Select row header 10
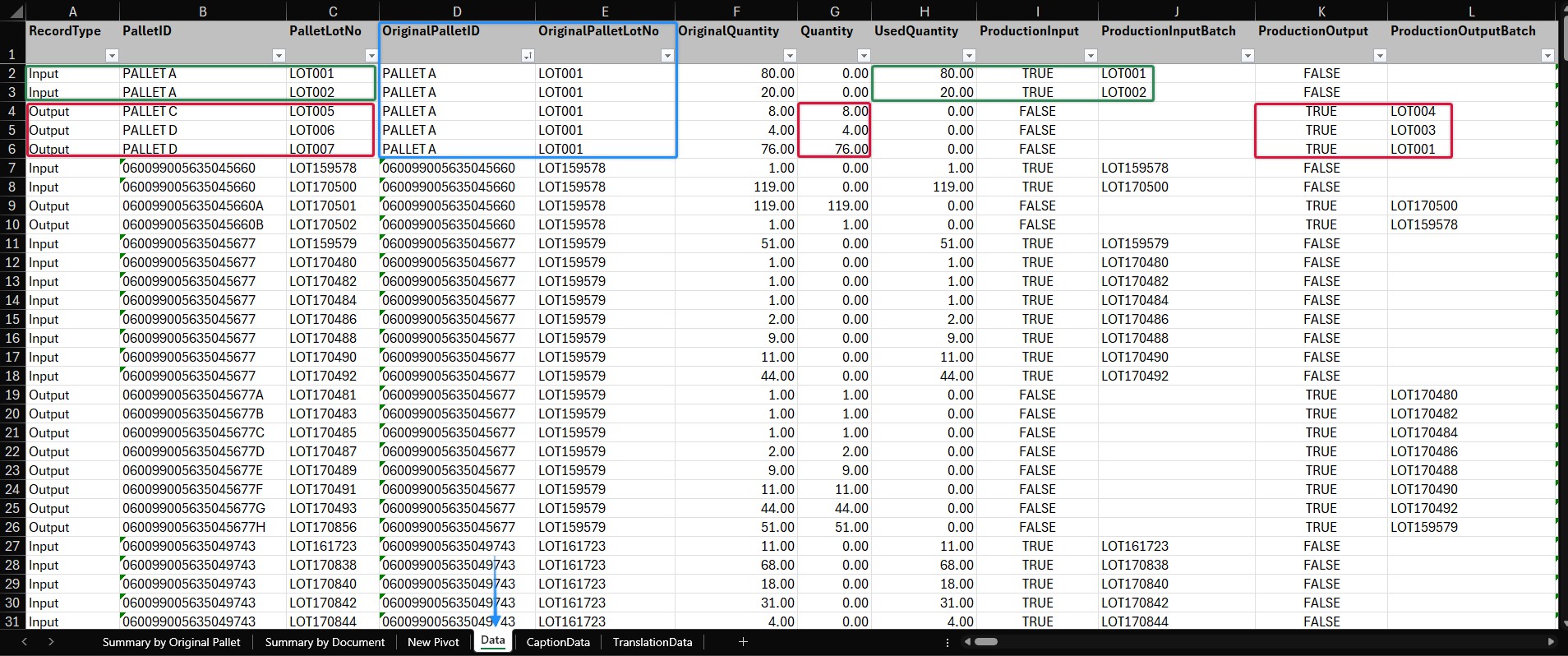The image size is (1568, 656). click(12, 224)
